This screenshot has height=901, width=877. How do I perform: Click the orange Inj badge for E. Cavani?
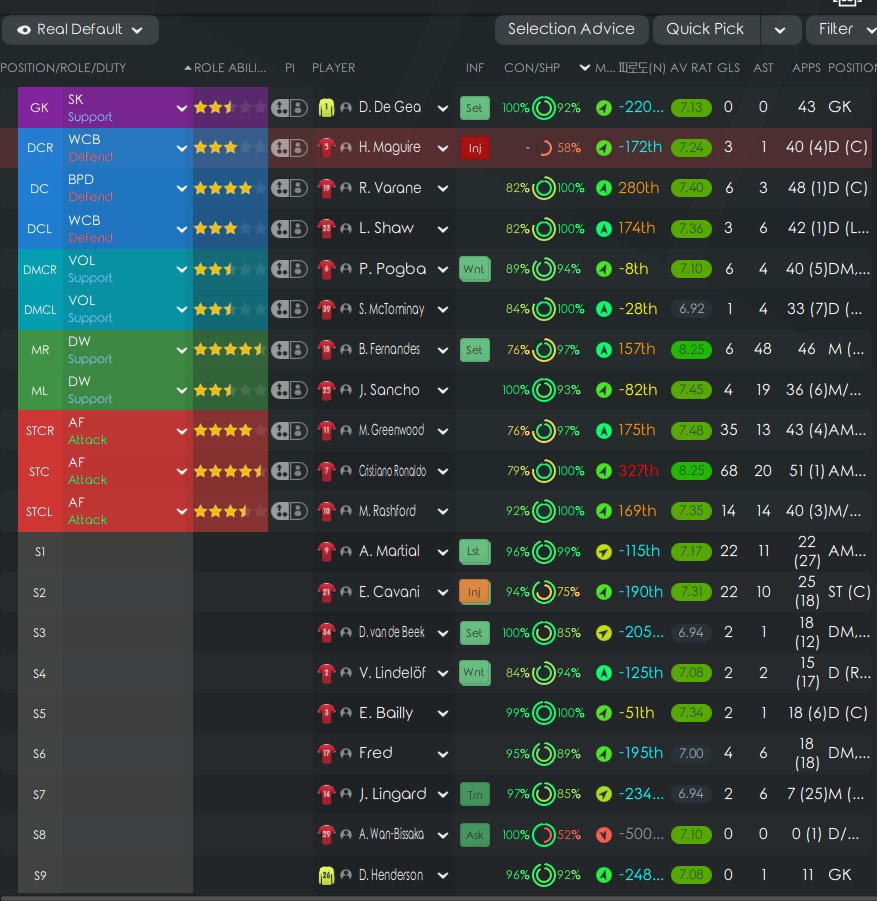[x=475, y=592]
